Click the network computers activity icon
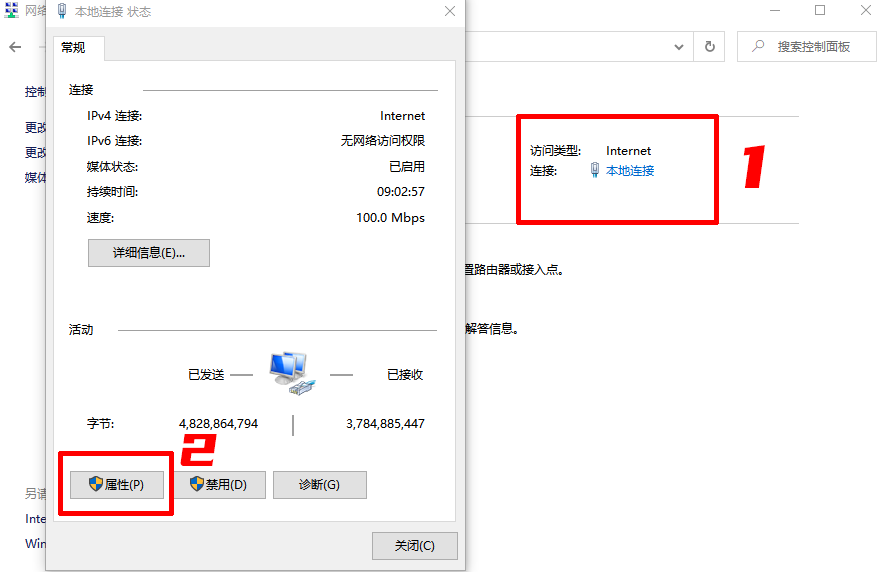The image size is (885, 572). (x=292, y=370)
